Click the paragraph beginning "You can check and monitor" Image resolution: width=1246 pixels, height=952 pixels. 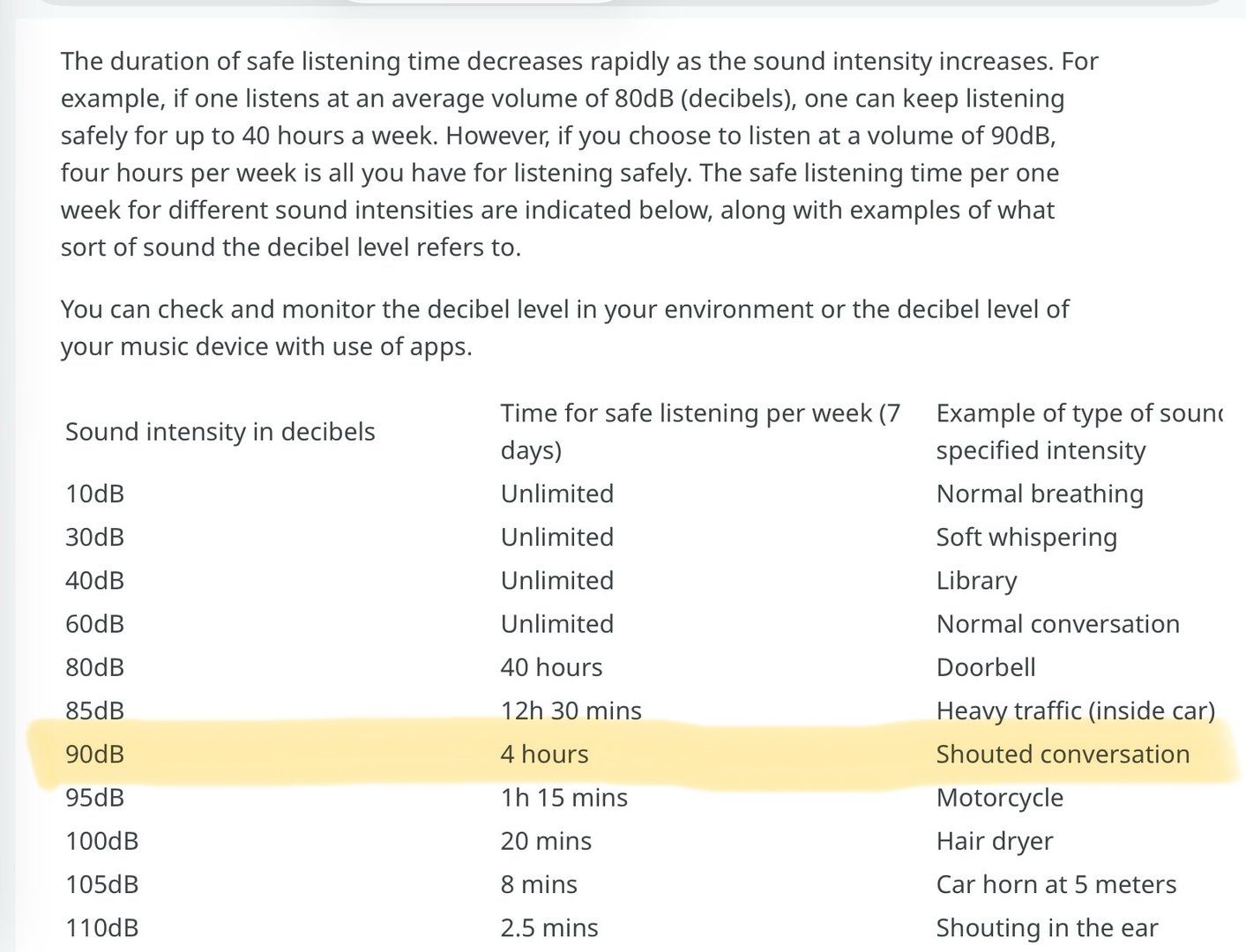click(x=564, y=328)
